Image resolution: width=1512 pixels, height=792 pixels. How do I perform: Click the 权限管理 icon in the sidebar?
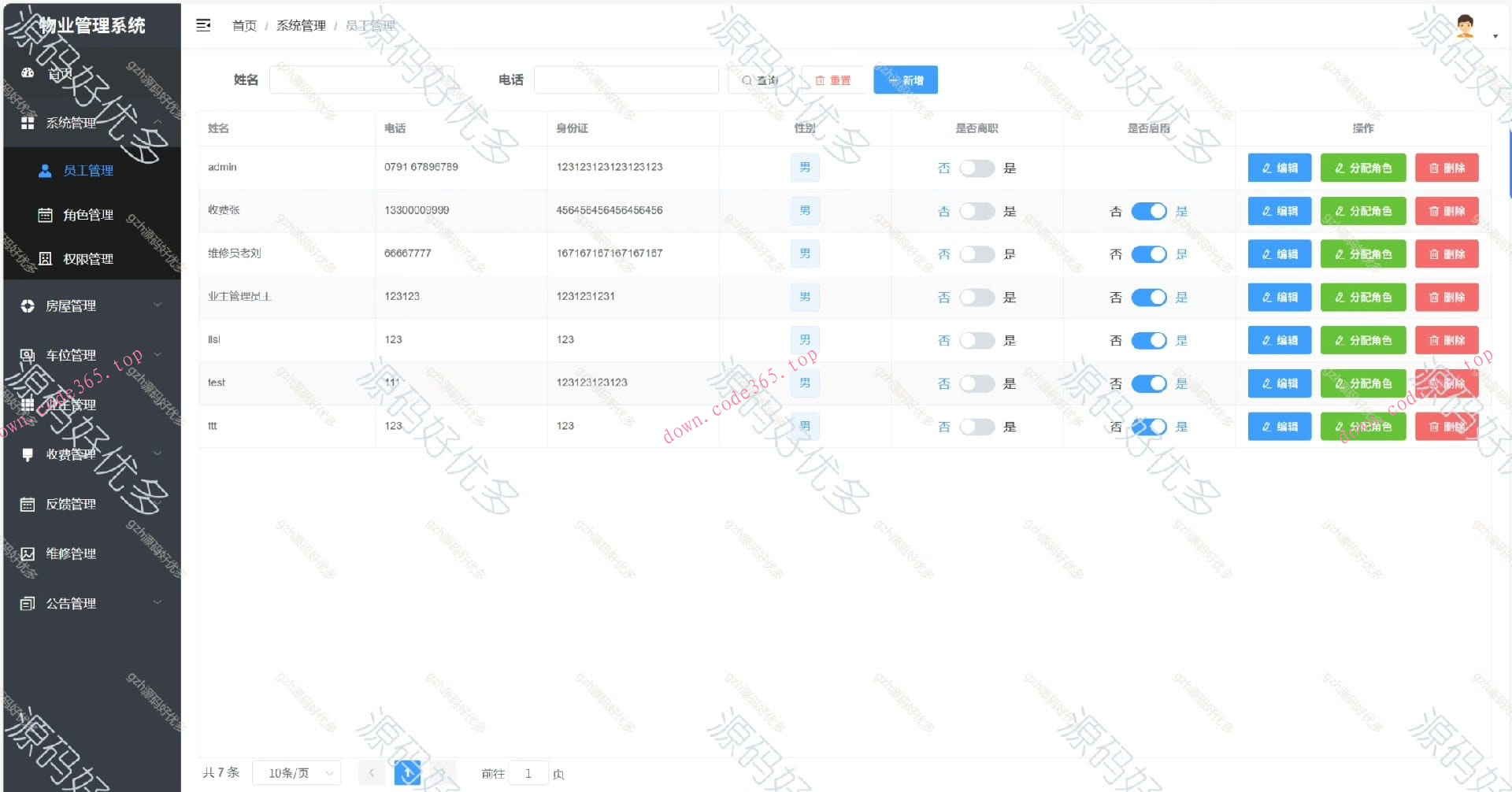pos(45,259)
